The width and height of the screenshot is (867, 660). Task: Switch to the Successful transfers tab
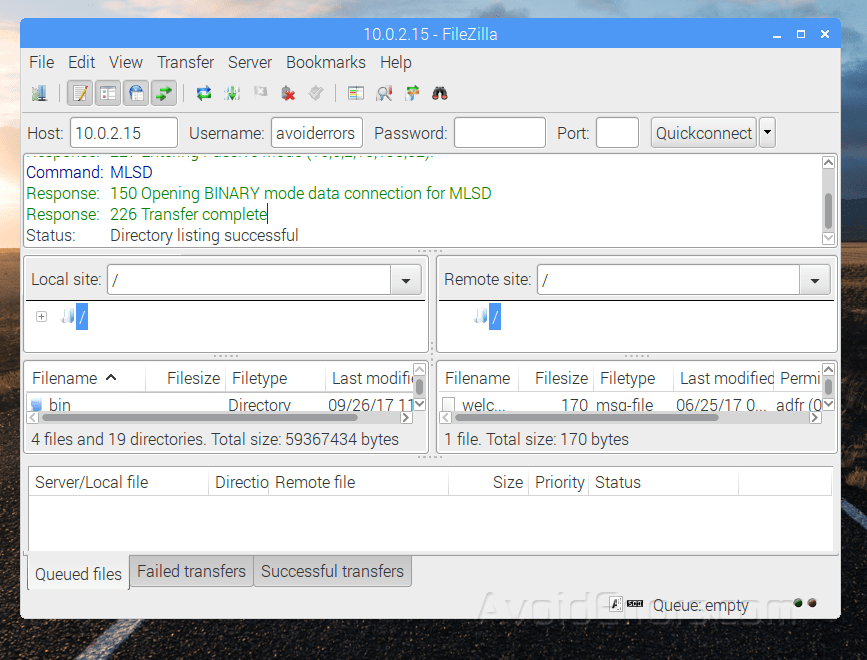[332, 571]
